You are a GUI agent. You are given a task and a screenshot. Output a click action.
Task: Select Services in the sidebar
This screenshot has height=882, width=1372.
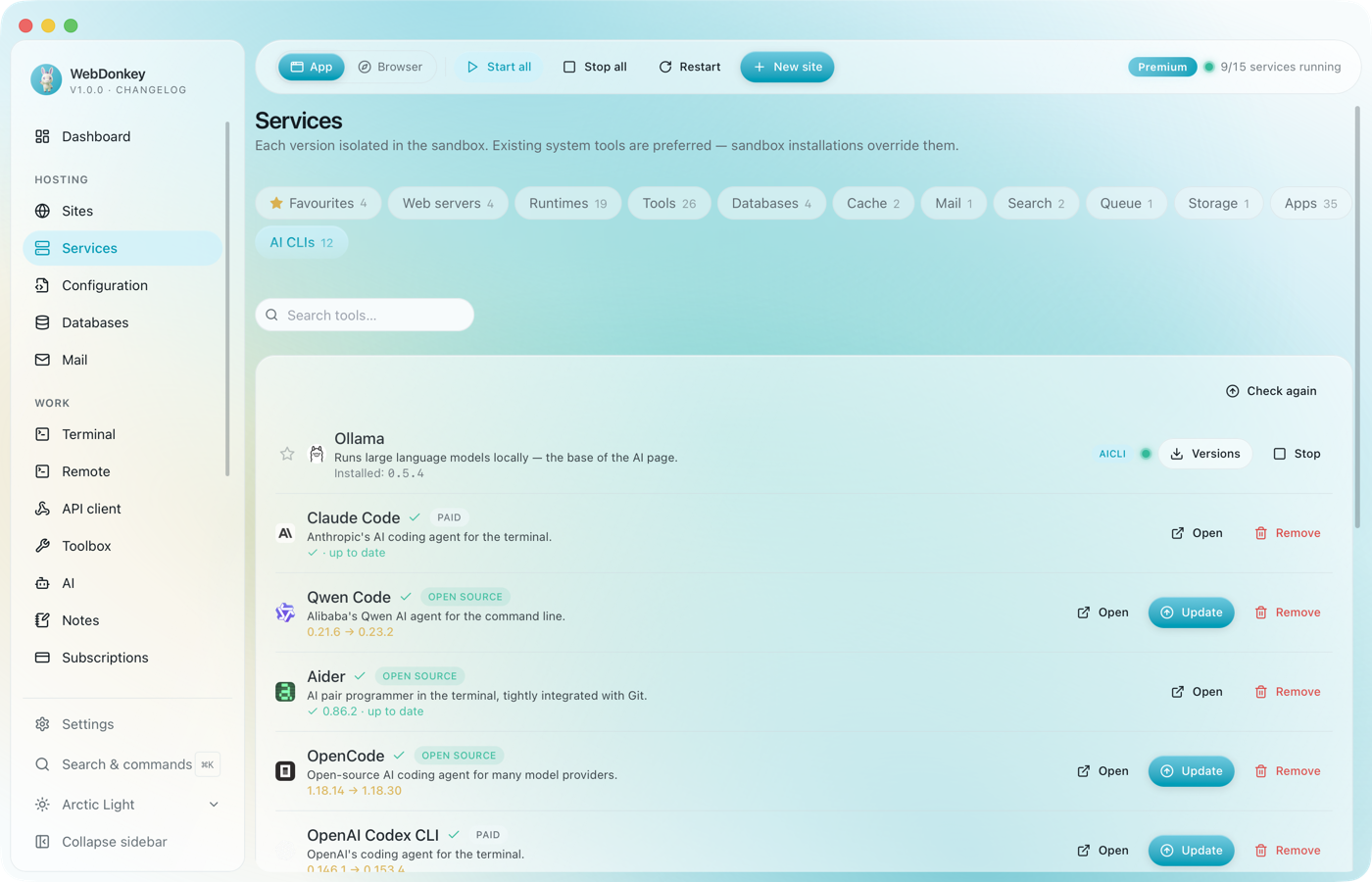click(122, 248)
